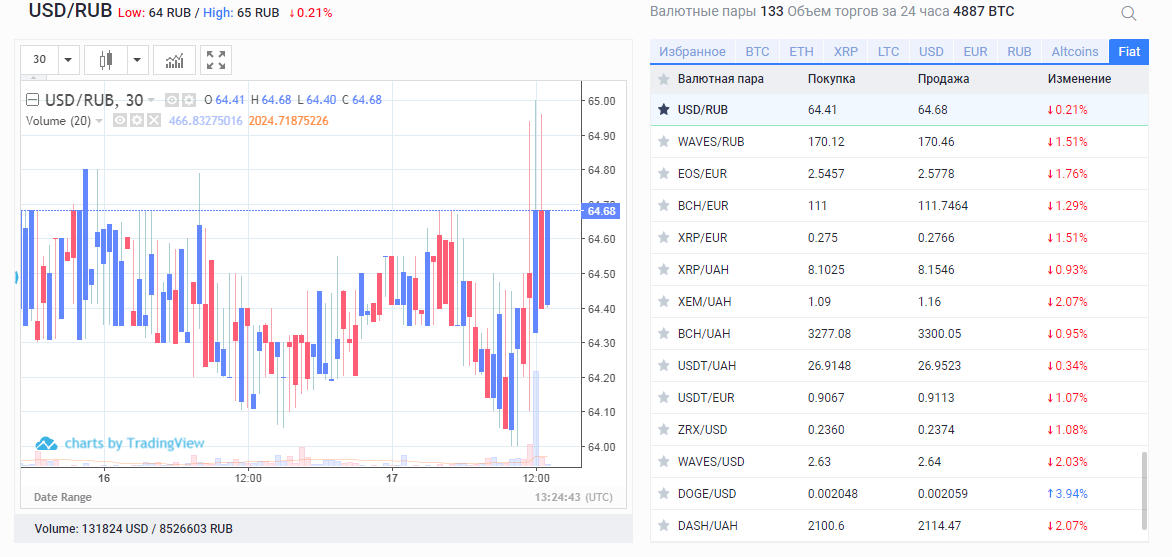Switch to the XRP tab
The height and width of the screenshot is (557, 1172).
coord(846,52)
